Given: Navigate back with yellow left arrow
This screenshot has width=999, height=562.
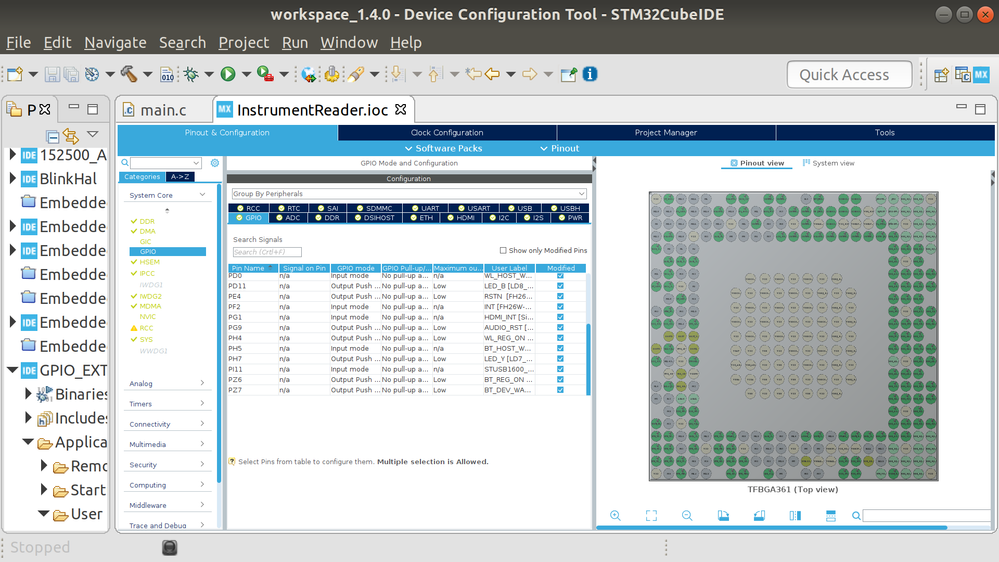Looking at the screenshot, I should tap(492, 75).
